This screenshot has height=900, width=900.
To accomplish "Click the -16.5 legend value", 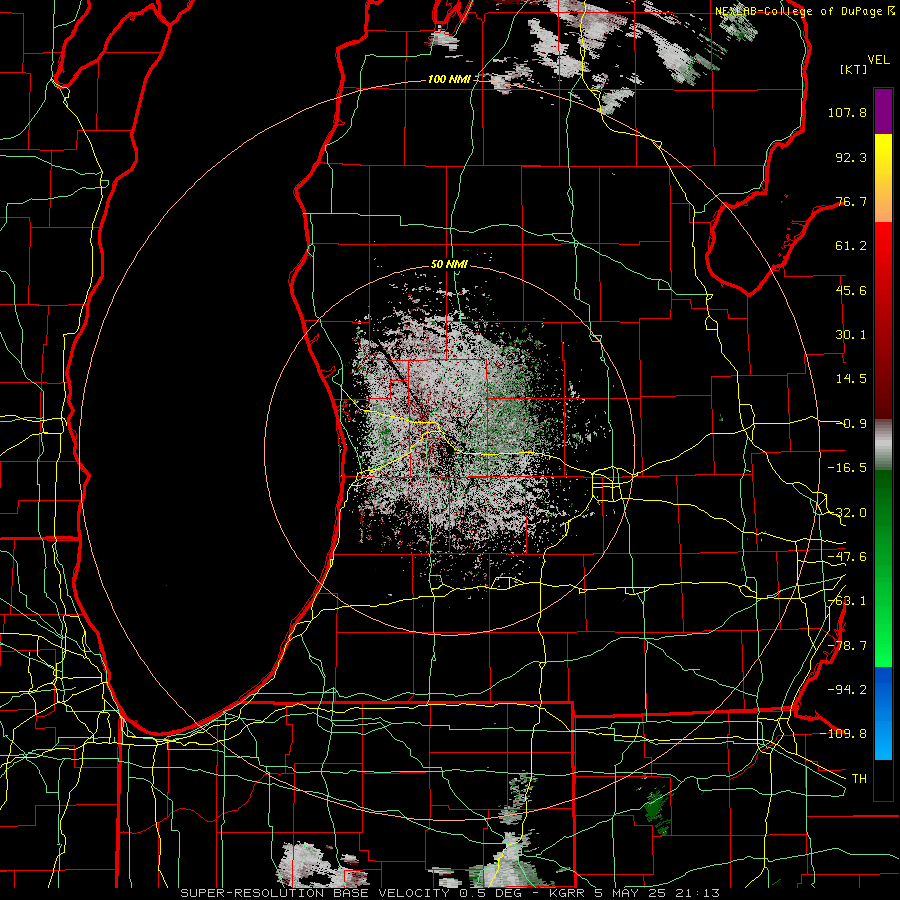I will 847,468.
